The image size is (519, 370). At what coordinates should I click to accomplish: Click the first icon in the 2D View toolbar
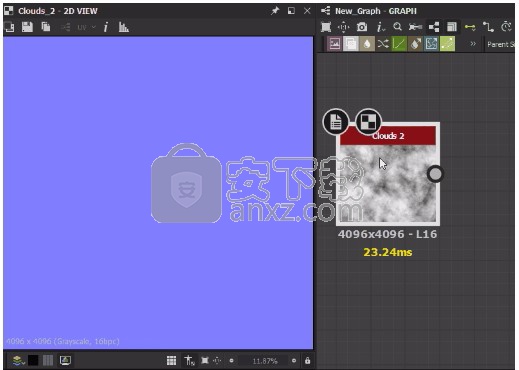(x=9, y=27)
